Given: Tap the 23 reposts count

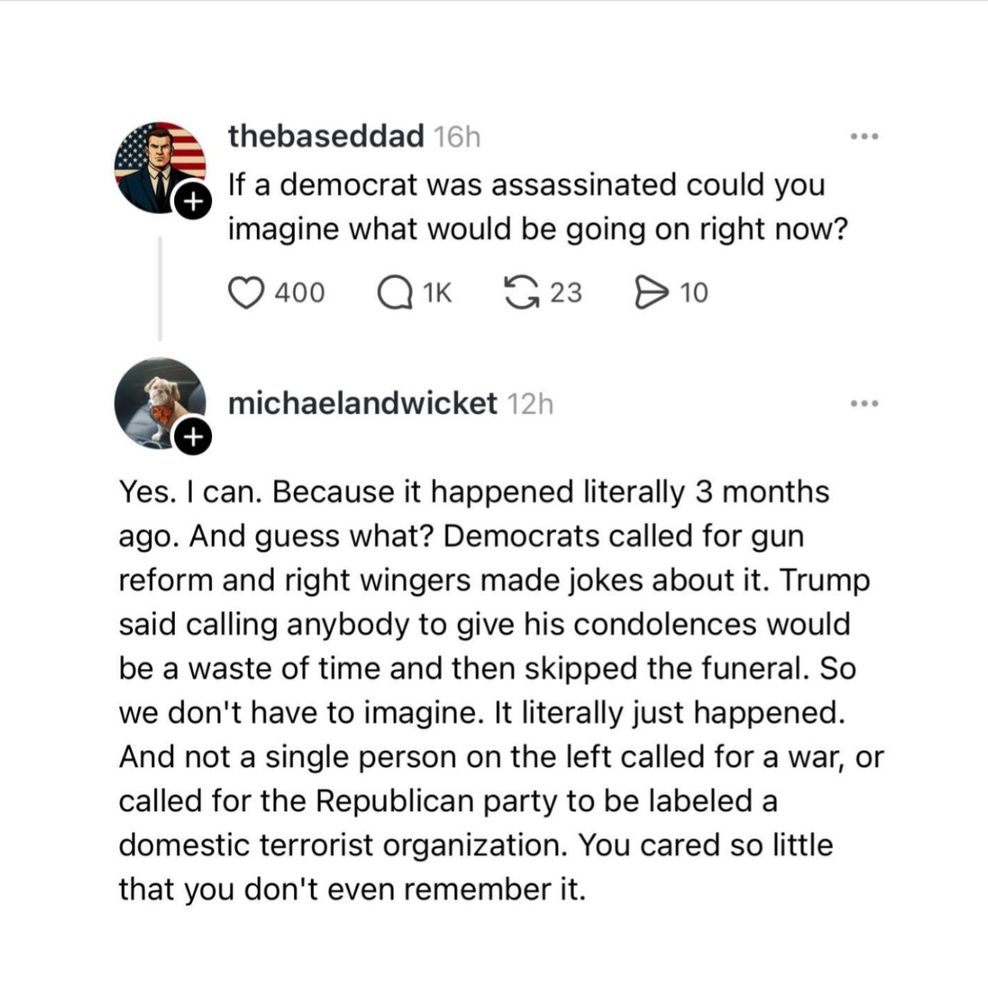Looking at the screenshot, I should pyautogui.click(x=566, y=293).
